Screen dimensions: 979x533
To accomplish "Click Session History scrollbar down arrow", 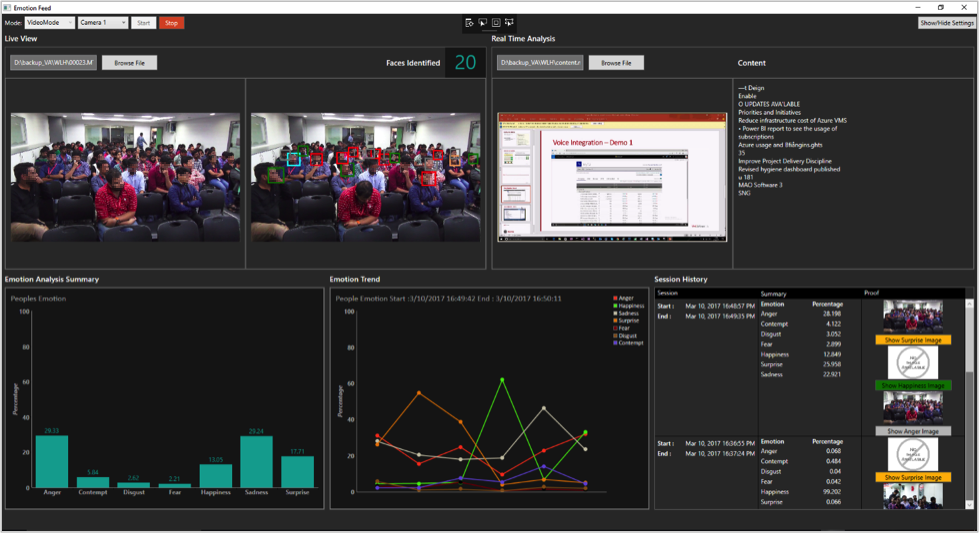I will [968, 504].
